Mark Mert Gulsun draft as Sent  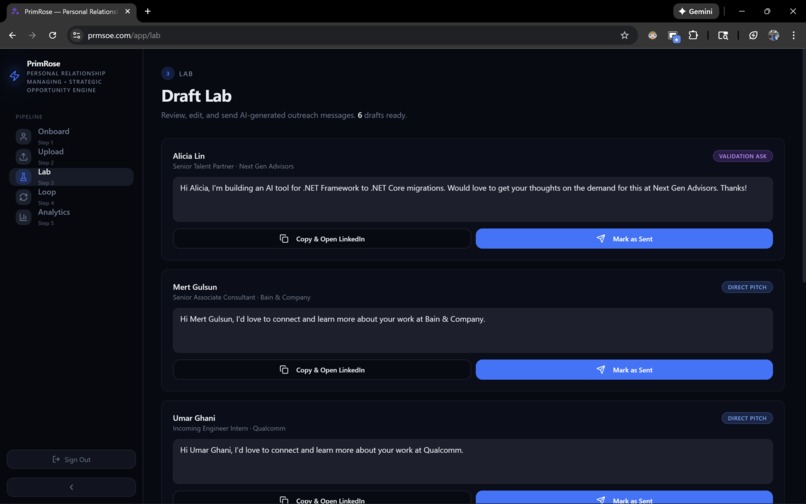(624, 370)
